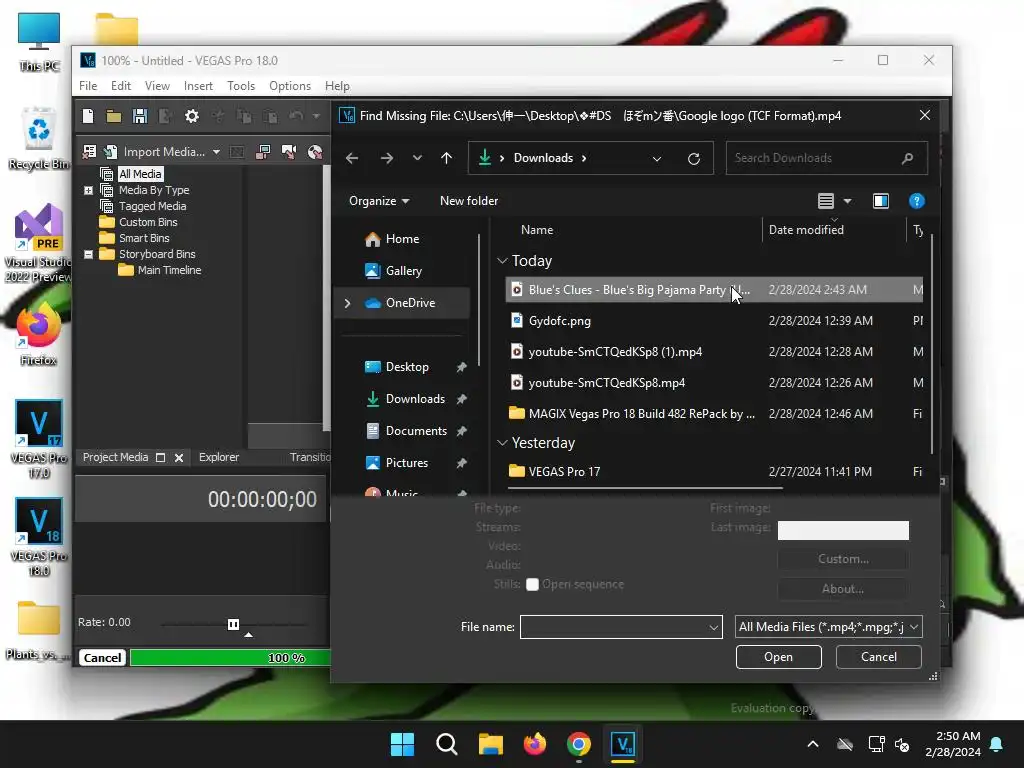
Task: Open the blue Help question mark icon
Action: 917,201
